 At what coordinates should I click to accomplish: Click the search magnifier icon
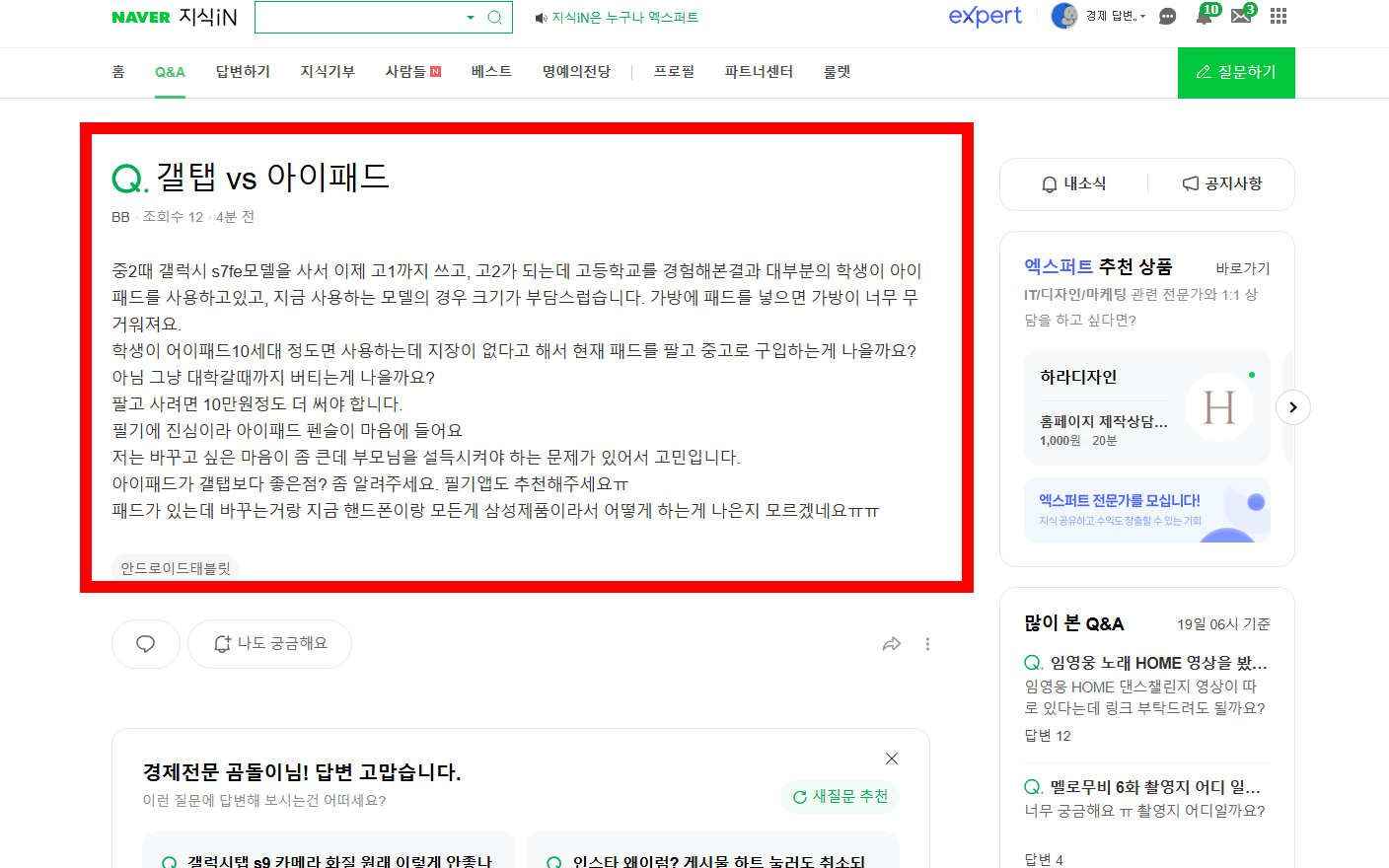pyautogui.click(x=495, y=17)
